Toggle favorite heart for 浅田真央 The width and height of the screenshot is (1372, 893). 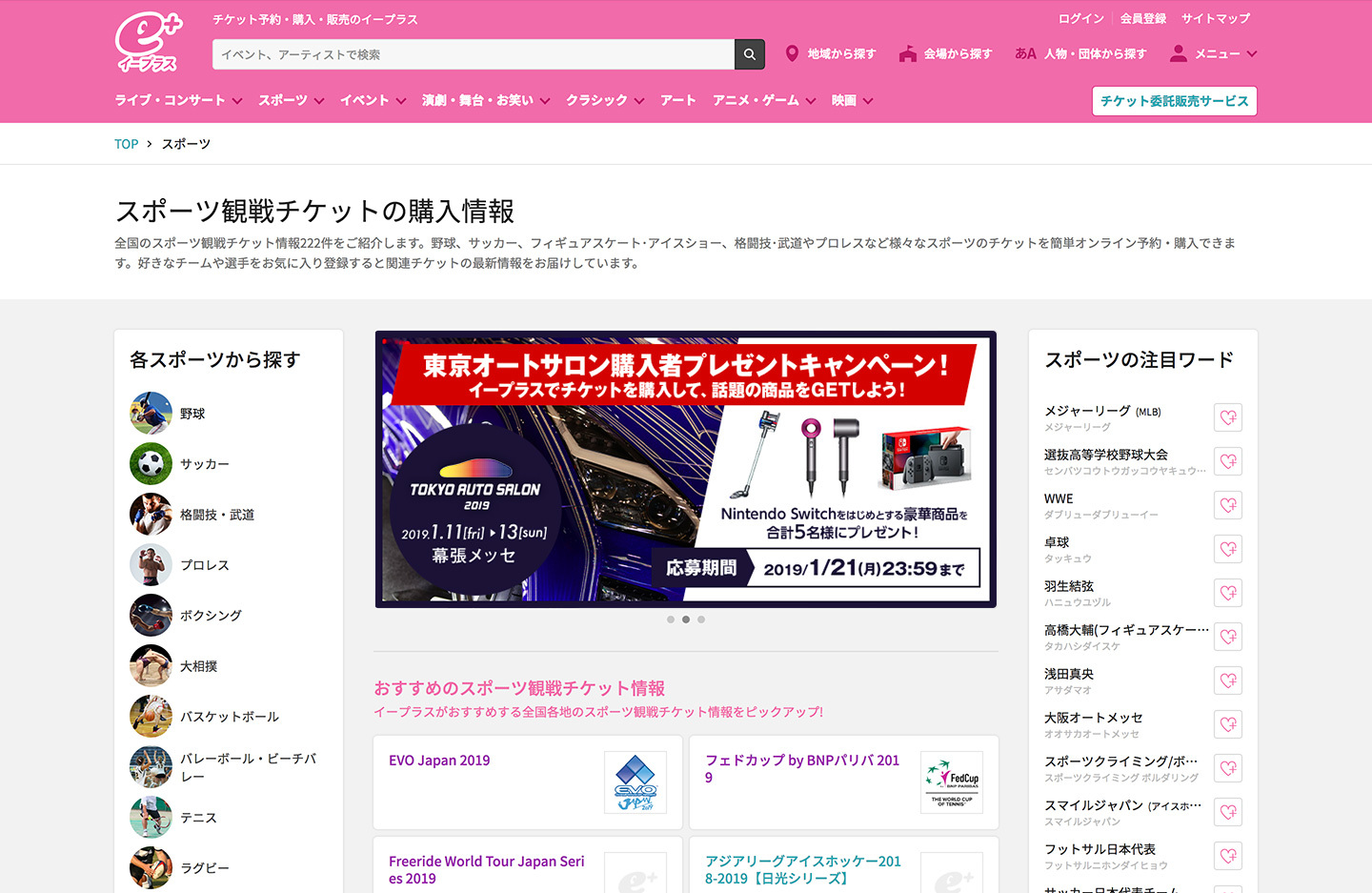[x=1228, y=680]
